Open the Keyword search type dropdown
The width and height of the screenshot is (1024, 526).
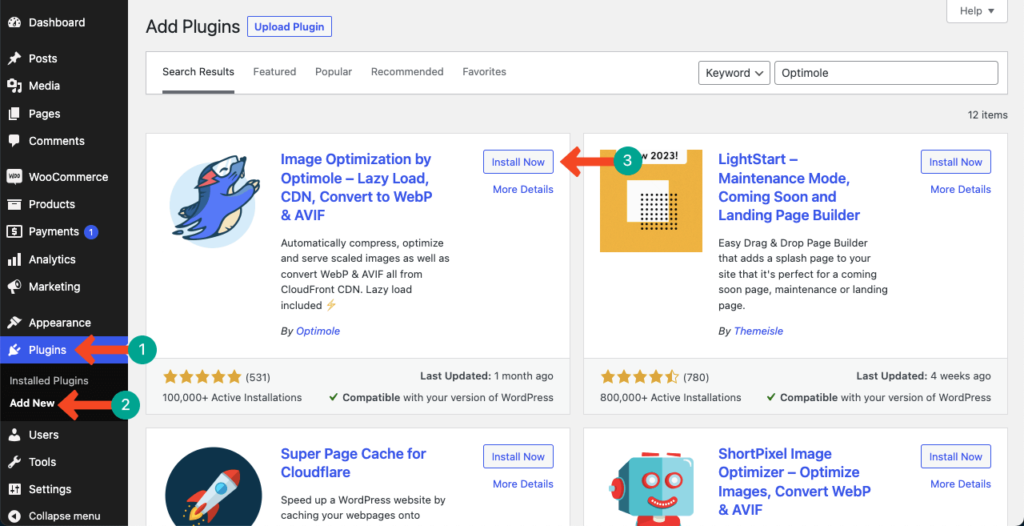click(x=734, y=73)
